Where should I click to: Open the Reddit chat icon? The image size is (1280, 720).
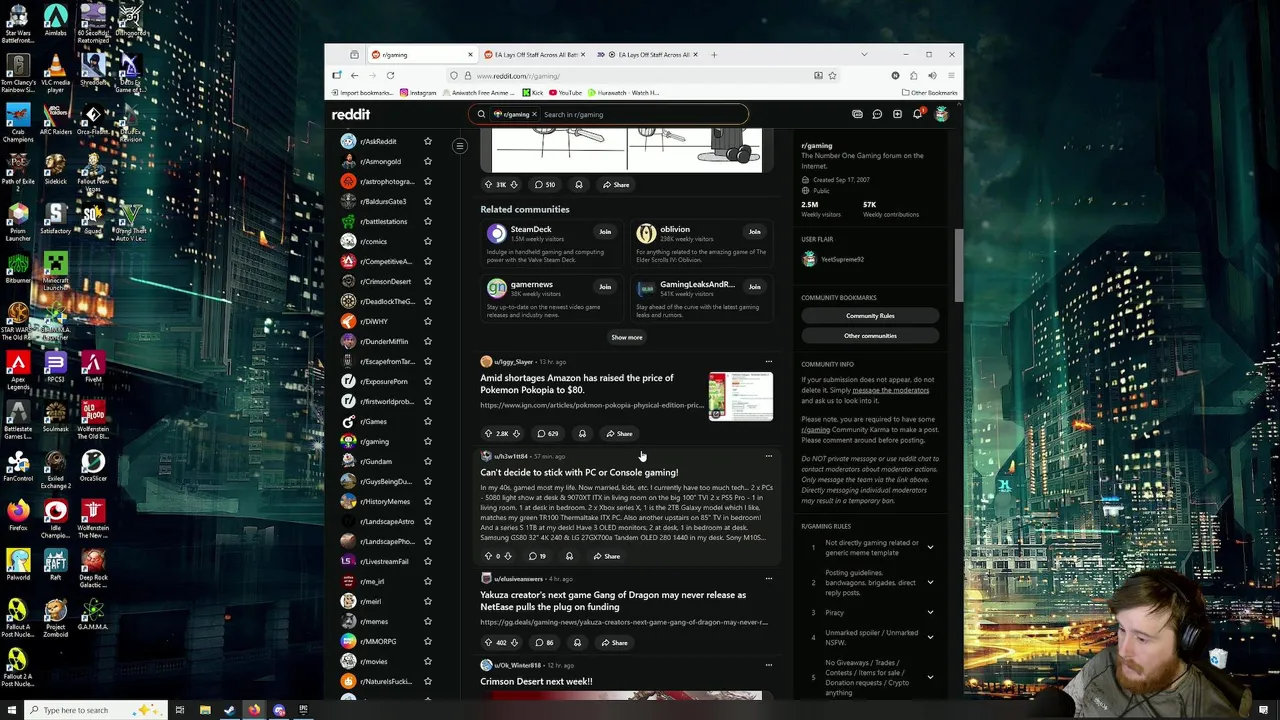click(877, 114)
